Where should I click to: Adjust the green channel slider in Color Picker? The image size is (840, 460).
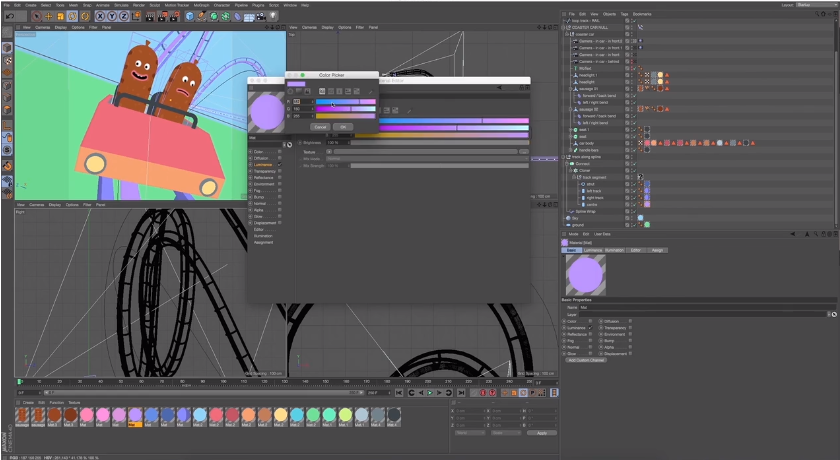coord(346,109)
